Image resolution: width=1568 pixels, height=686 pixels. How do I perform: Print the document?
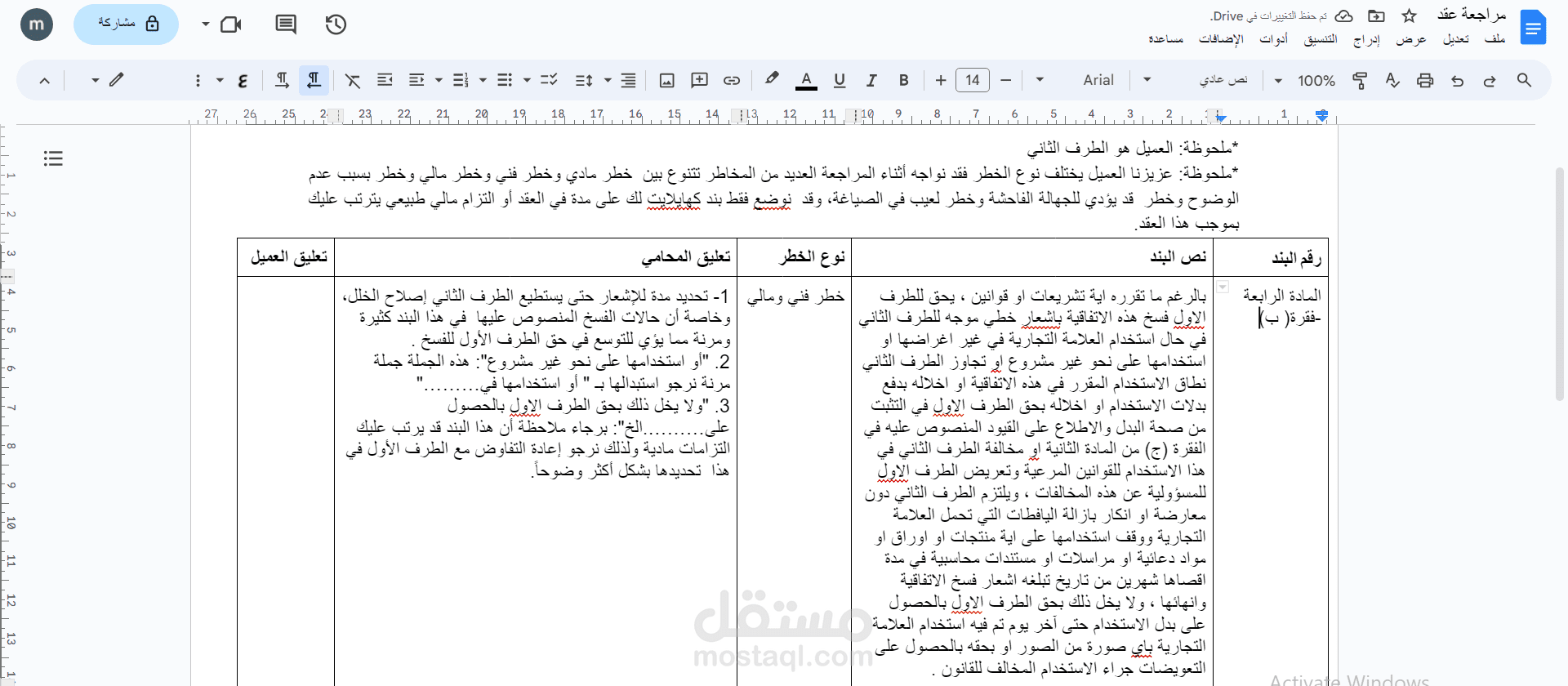tap(1425, 80)
